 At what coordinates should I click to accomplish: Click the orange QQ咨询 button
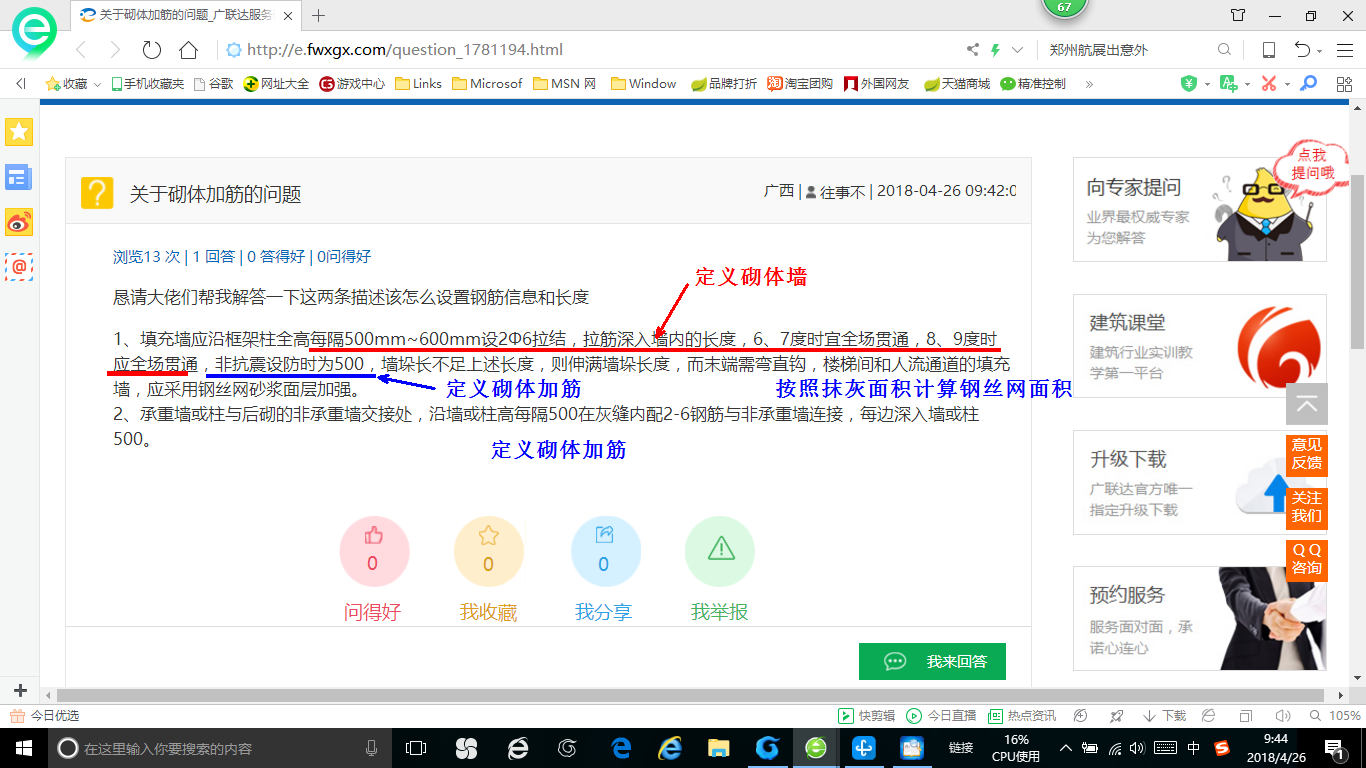(1306, 559)
